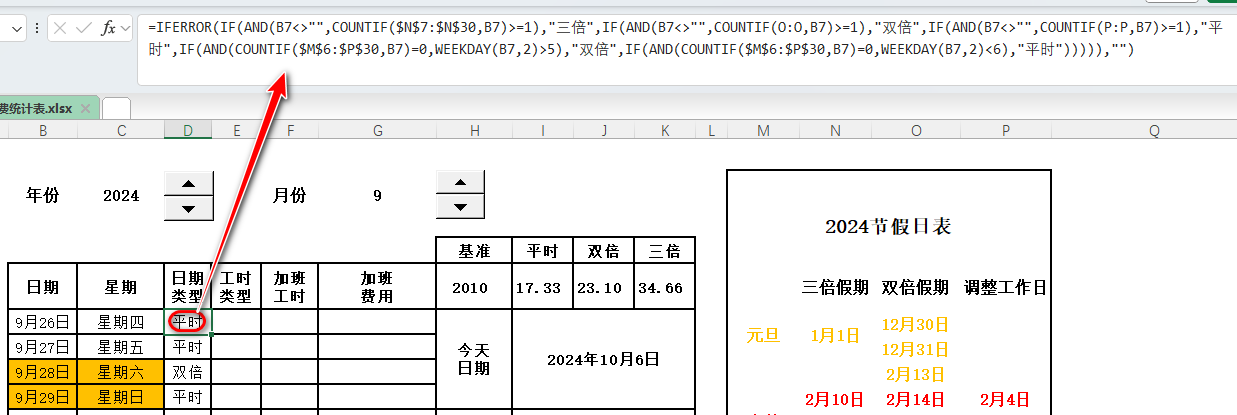1237x415 pixels.
Task: Increase the 月份 value with up spinner
Action: click(461, 183)
